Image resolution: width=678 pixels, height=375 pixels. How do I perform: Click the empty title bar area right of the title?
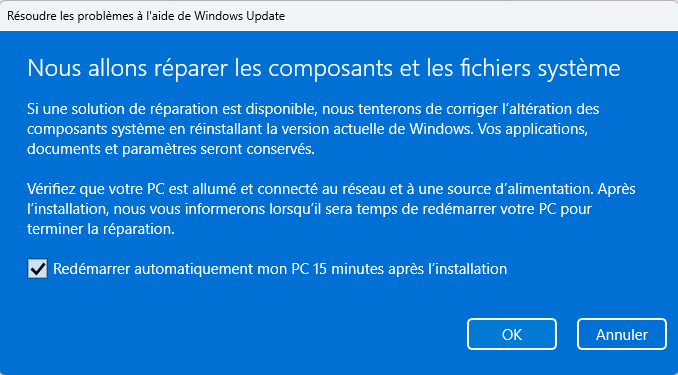pyautogui.click(x=480, y=16)
